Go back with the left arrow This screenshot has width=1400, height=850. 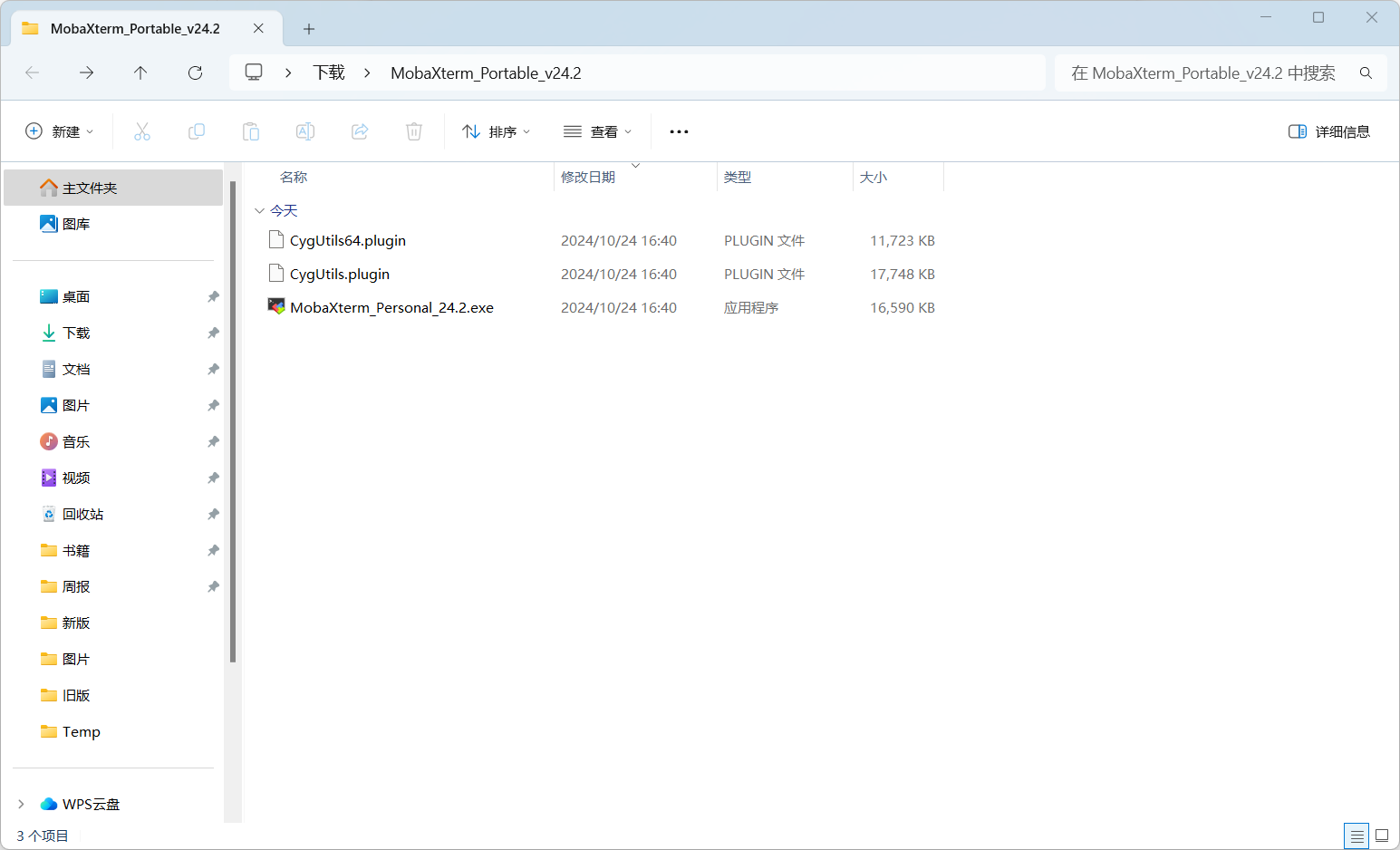pos(33,72)
